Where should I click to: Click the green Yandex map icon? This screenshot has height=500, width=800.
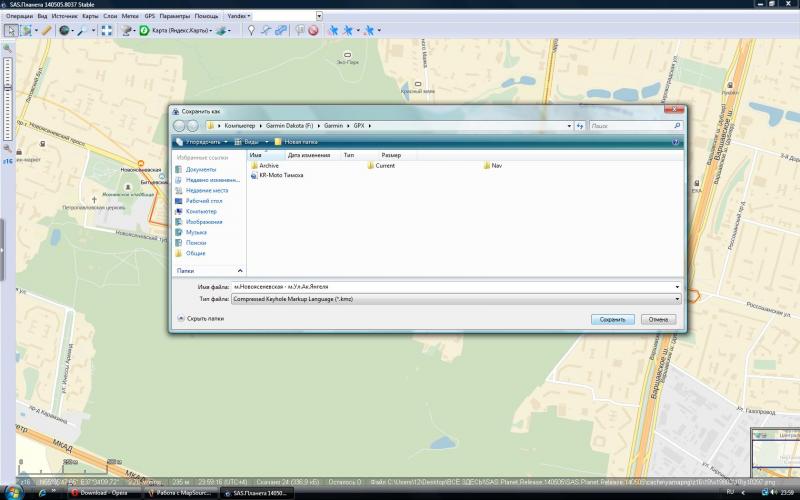[144, 31]
